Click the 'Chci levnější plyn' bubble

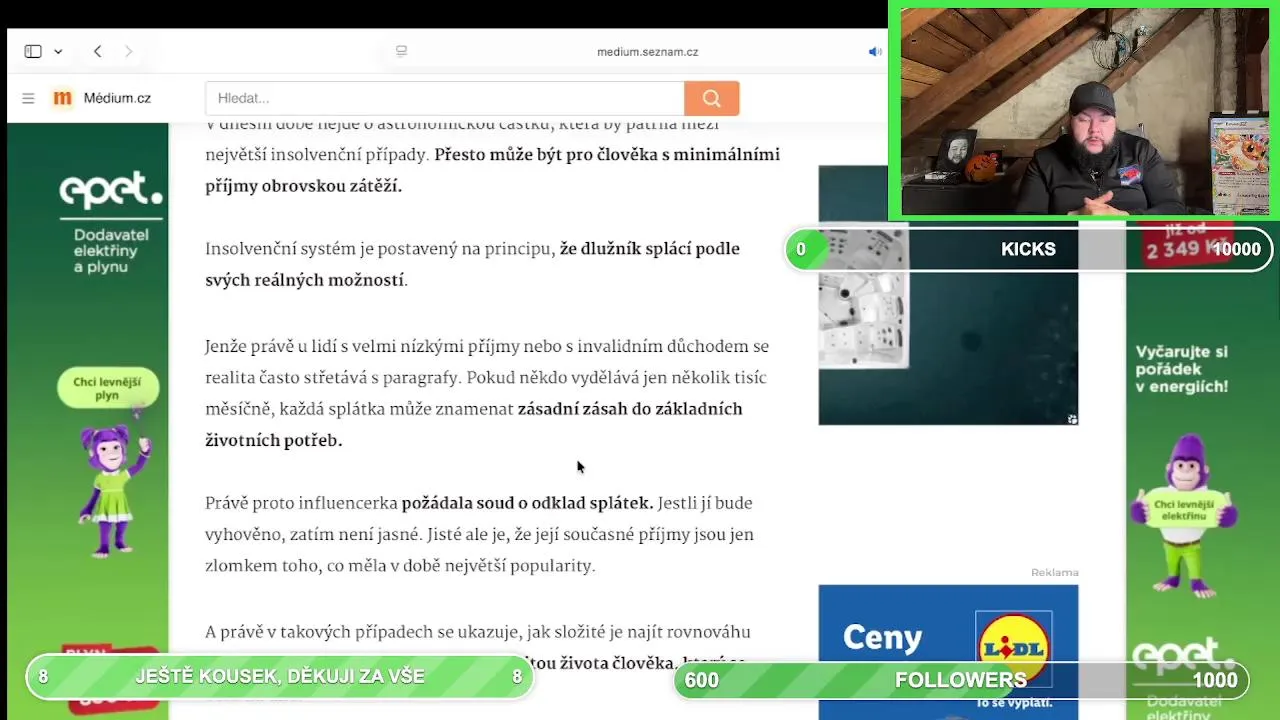tap(108, 389)
